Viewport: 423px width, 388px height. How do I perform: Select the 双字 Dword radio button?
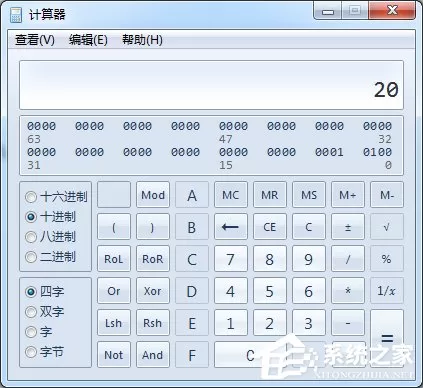pos(31,312)
